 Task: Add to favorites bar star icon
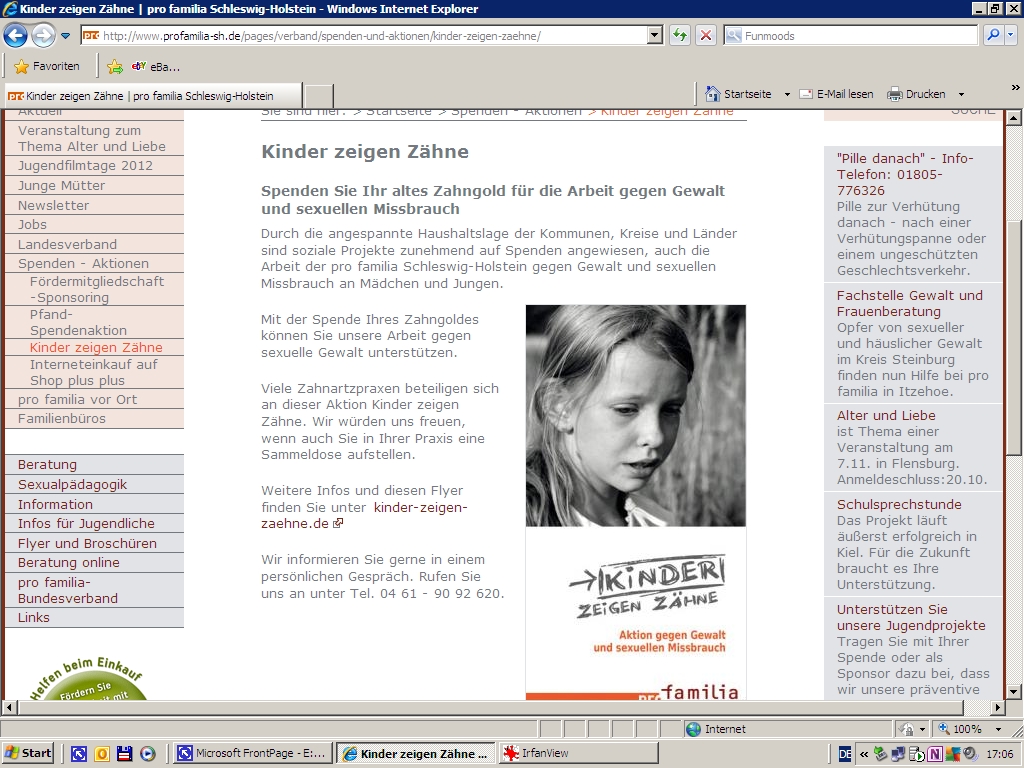(115, 67)
